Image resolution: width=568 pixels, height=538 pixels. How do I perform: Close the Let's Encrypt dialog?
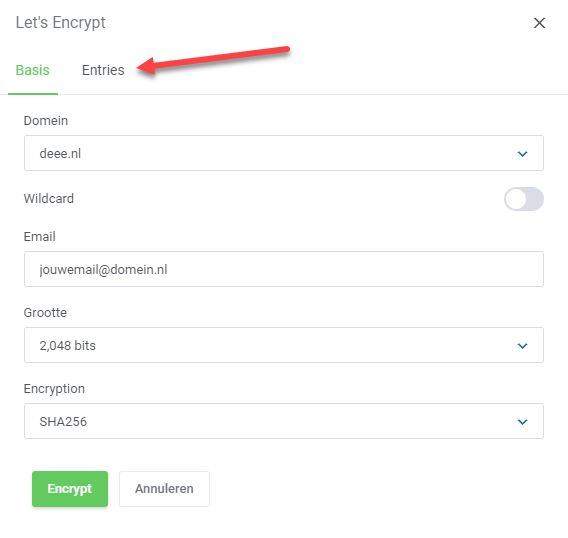(x=539, y=23)
